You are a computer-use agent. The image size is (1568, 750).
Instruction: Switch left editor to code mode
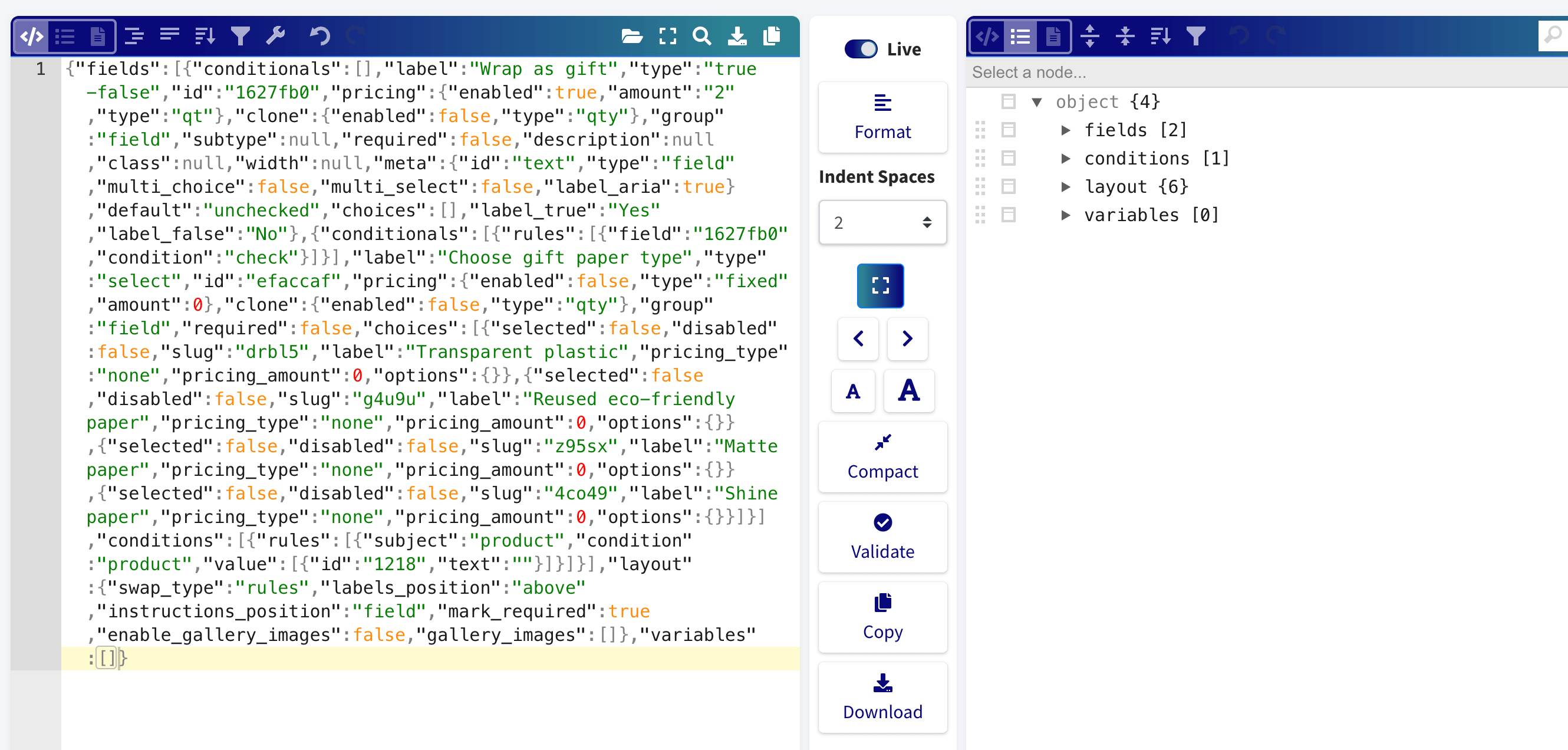(32, 37)
